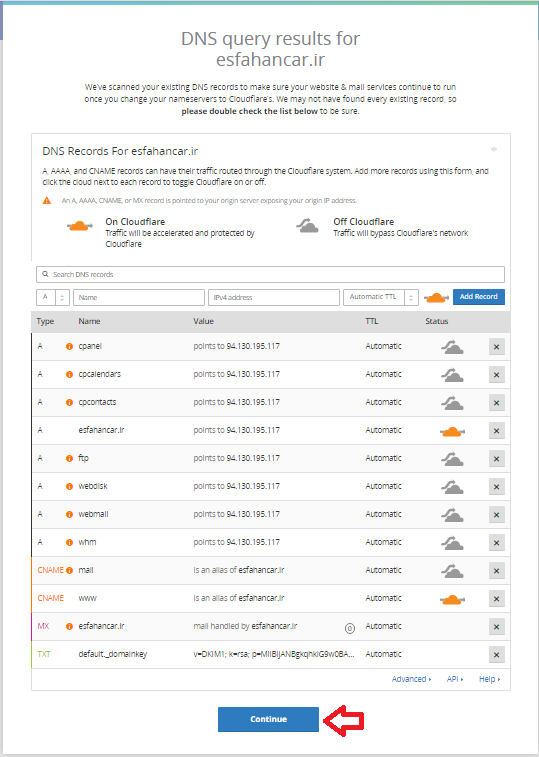Click the small eye icon in DNS Records header

pyautogui.click(x=494, y=149)
